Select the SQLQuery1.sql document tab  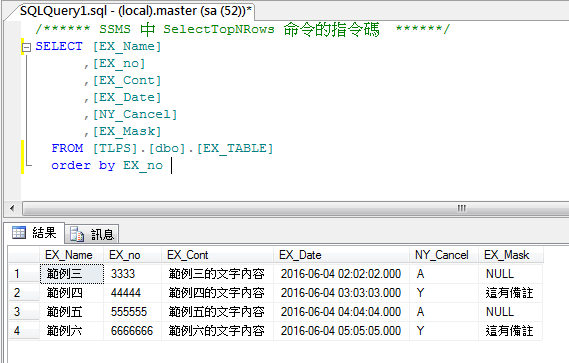click(x=135, y=11)
